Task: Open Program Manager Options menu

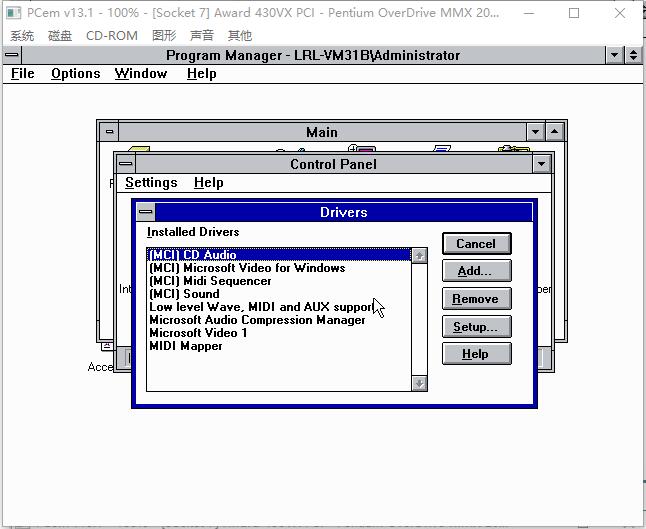Action: pyautogui.click(x=76, y=74)
